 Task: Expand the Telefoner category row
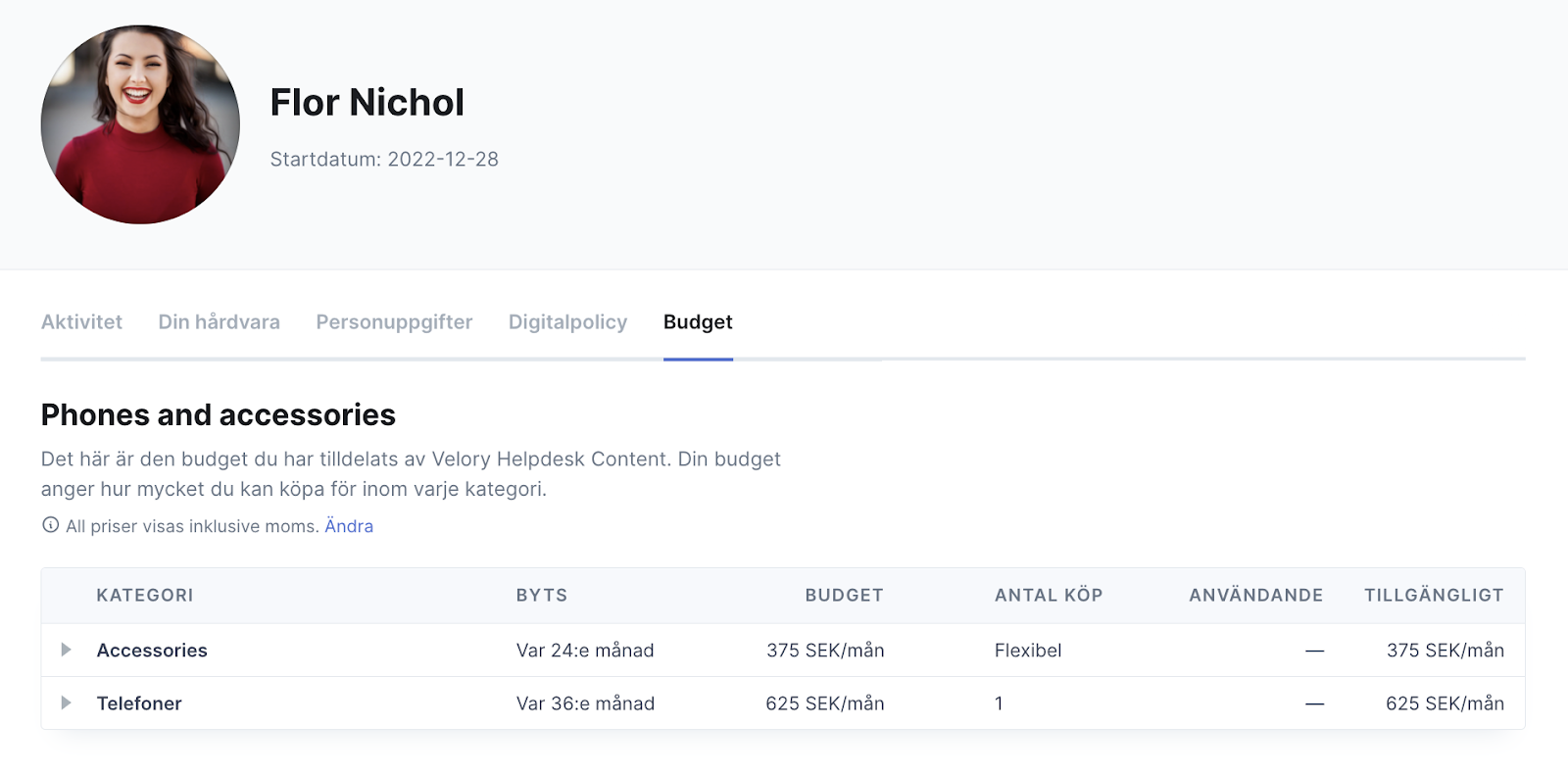(66, 702)
